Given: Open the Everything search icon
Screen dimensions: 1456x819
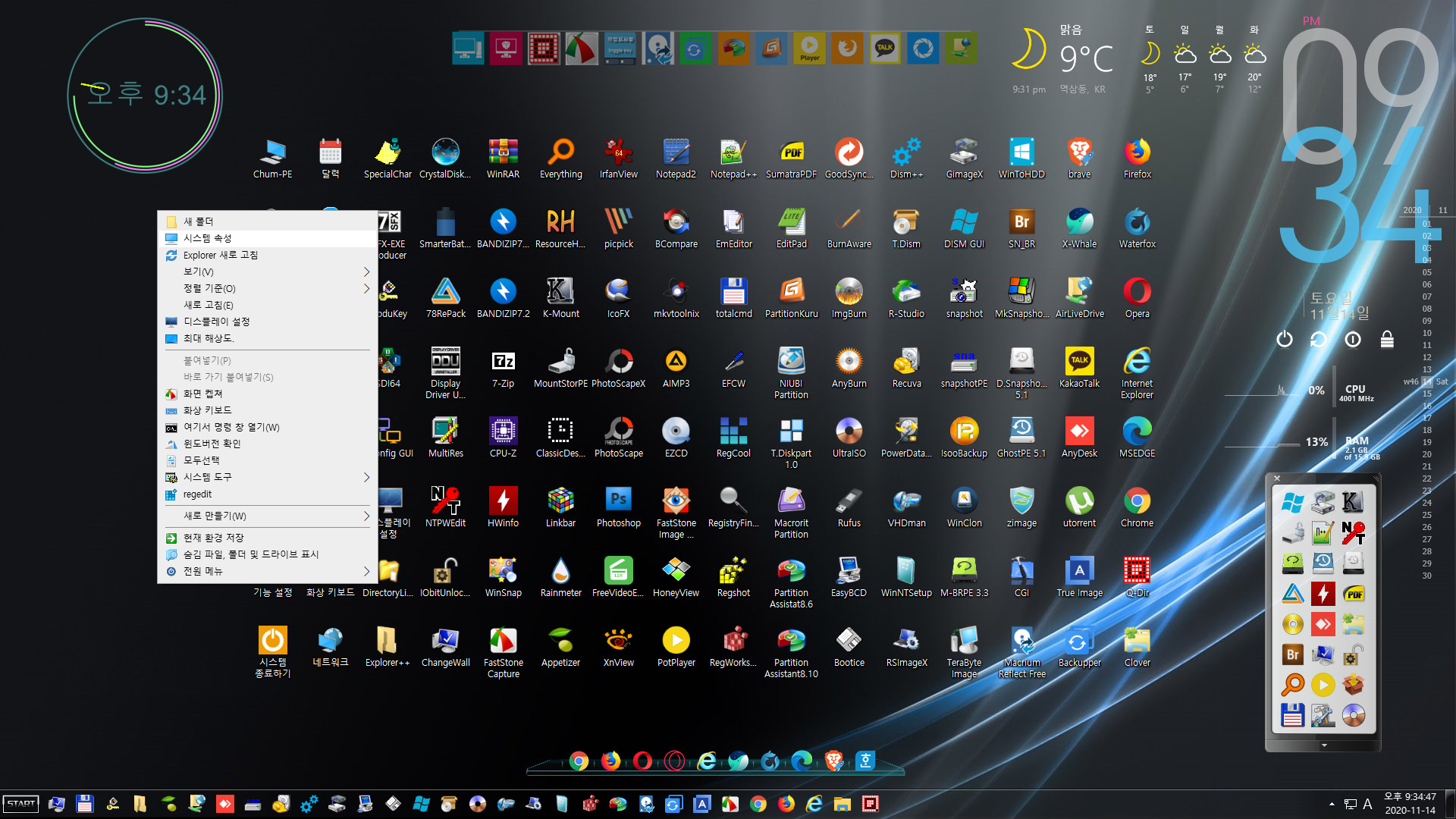Looking at the screenshot, I should coord(561,158).
